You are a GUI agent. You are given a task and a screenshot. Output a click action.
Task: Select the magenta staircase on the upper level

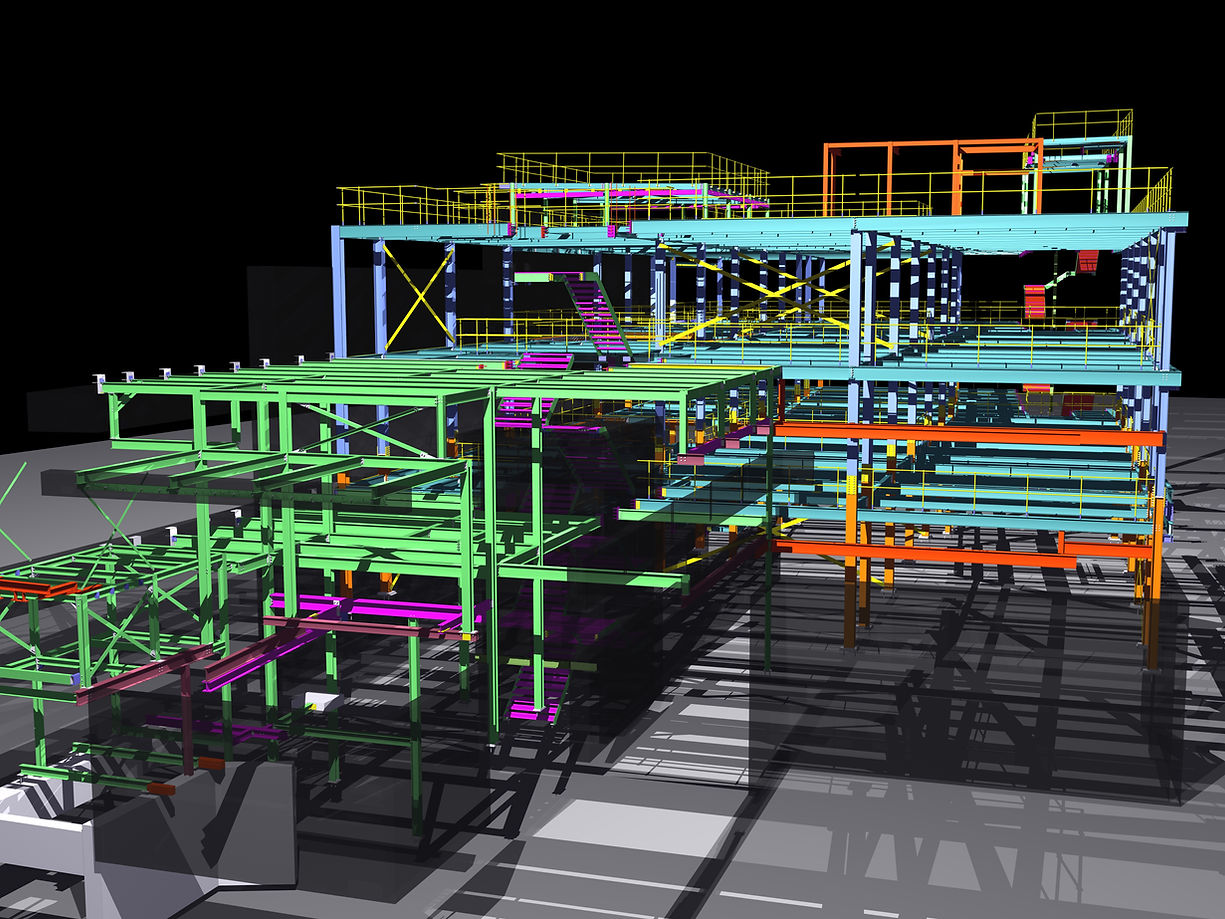coord(596,314)
